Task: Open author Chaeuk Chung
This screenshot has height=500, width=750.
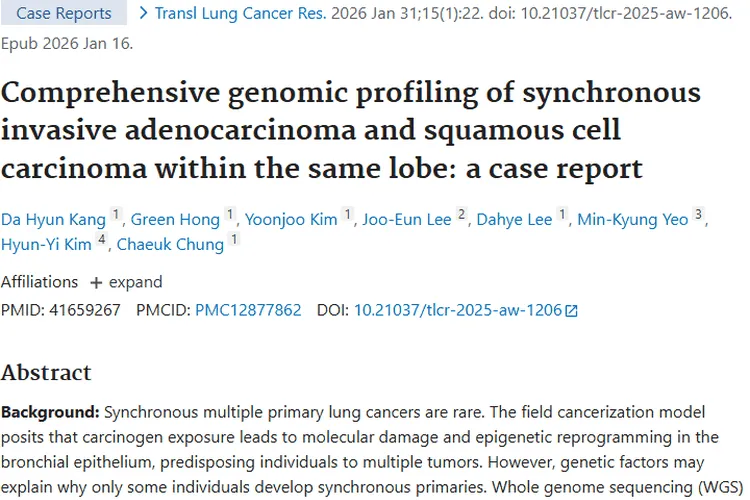Action: click(x=170, y=244)
